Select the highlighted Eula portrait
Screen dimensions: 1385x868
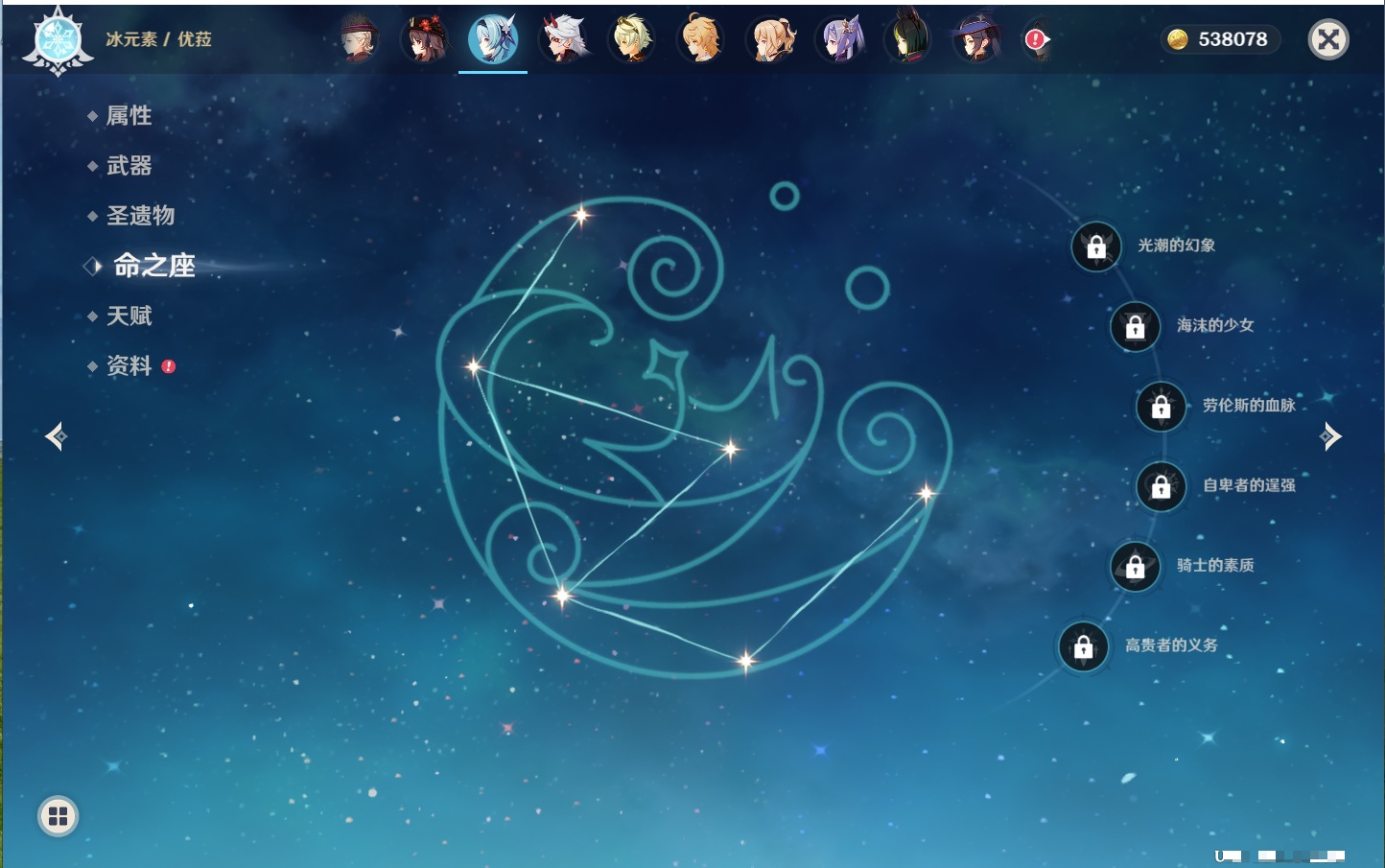pyautogui.click(x=493, y=39)
